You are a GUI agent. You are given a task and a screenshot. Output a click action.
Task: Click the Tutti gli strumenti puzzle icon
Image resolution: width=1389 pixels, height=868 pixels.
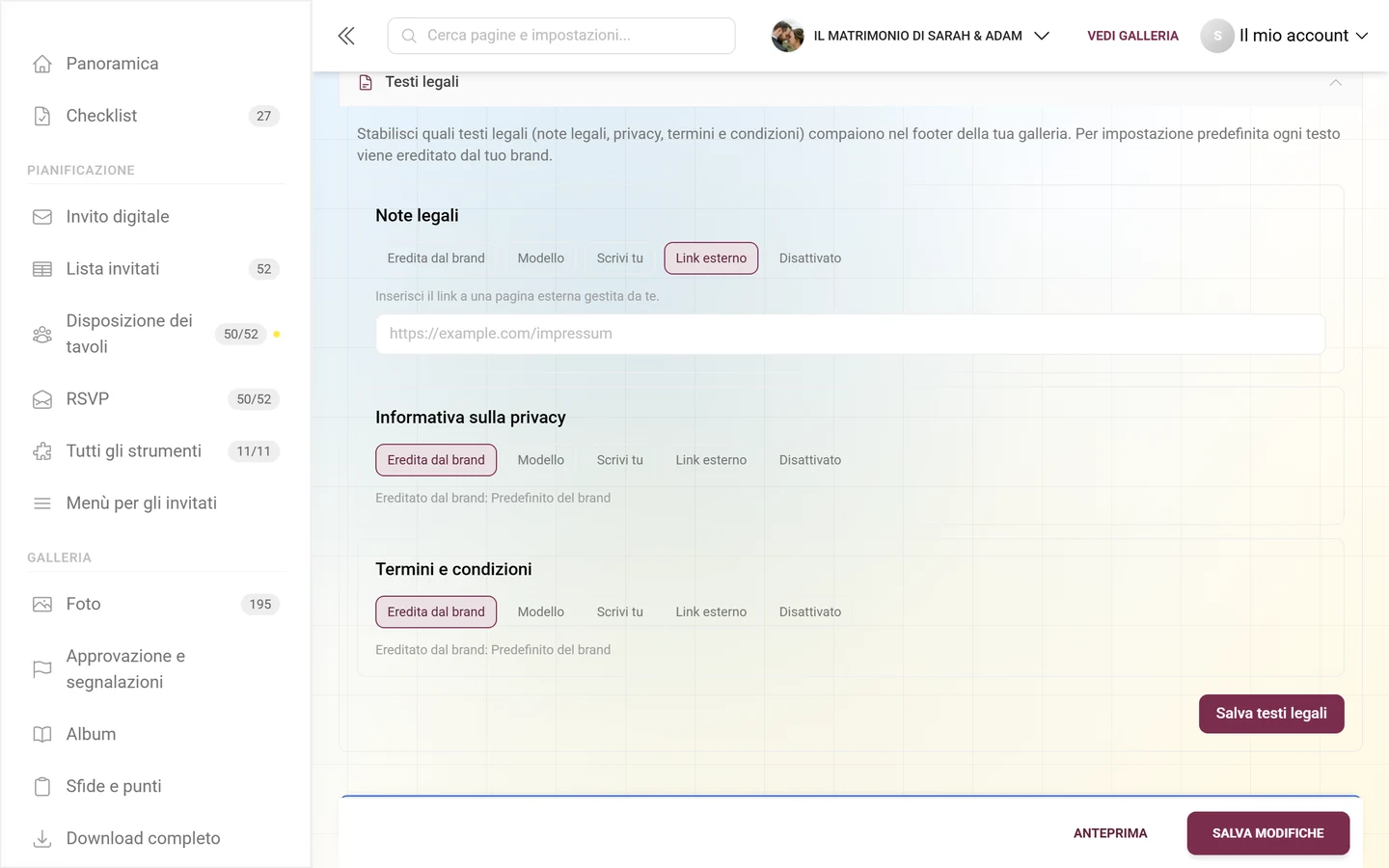click(42, 451)
